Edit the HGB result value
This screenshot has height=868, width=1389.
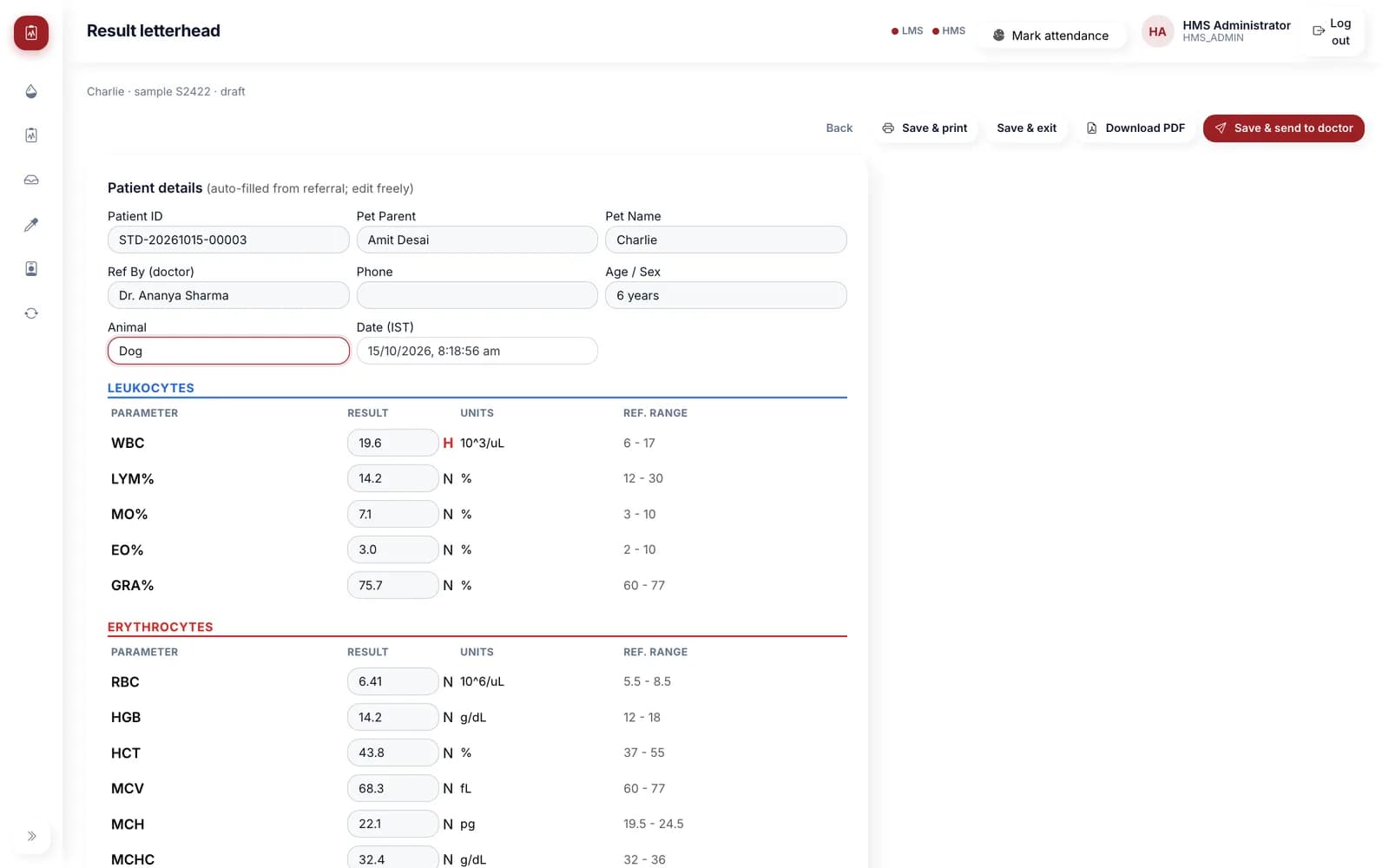[392, 717]
